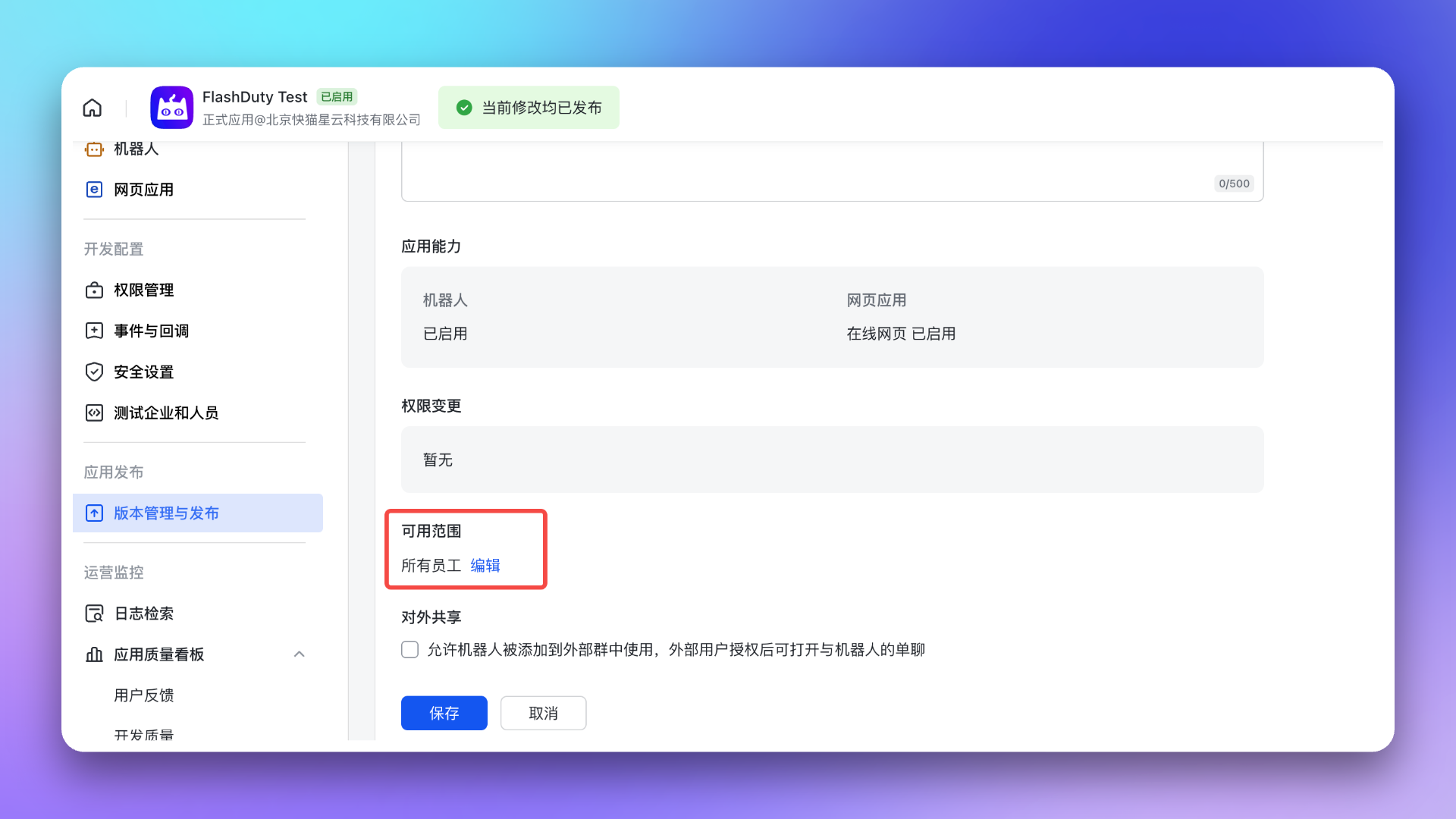Click the 日志检索 log search icon
The image size is (1456, 819).
(94, 613)
